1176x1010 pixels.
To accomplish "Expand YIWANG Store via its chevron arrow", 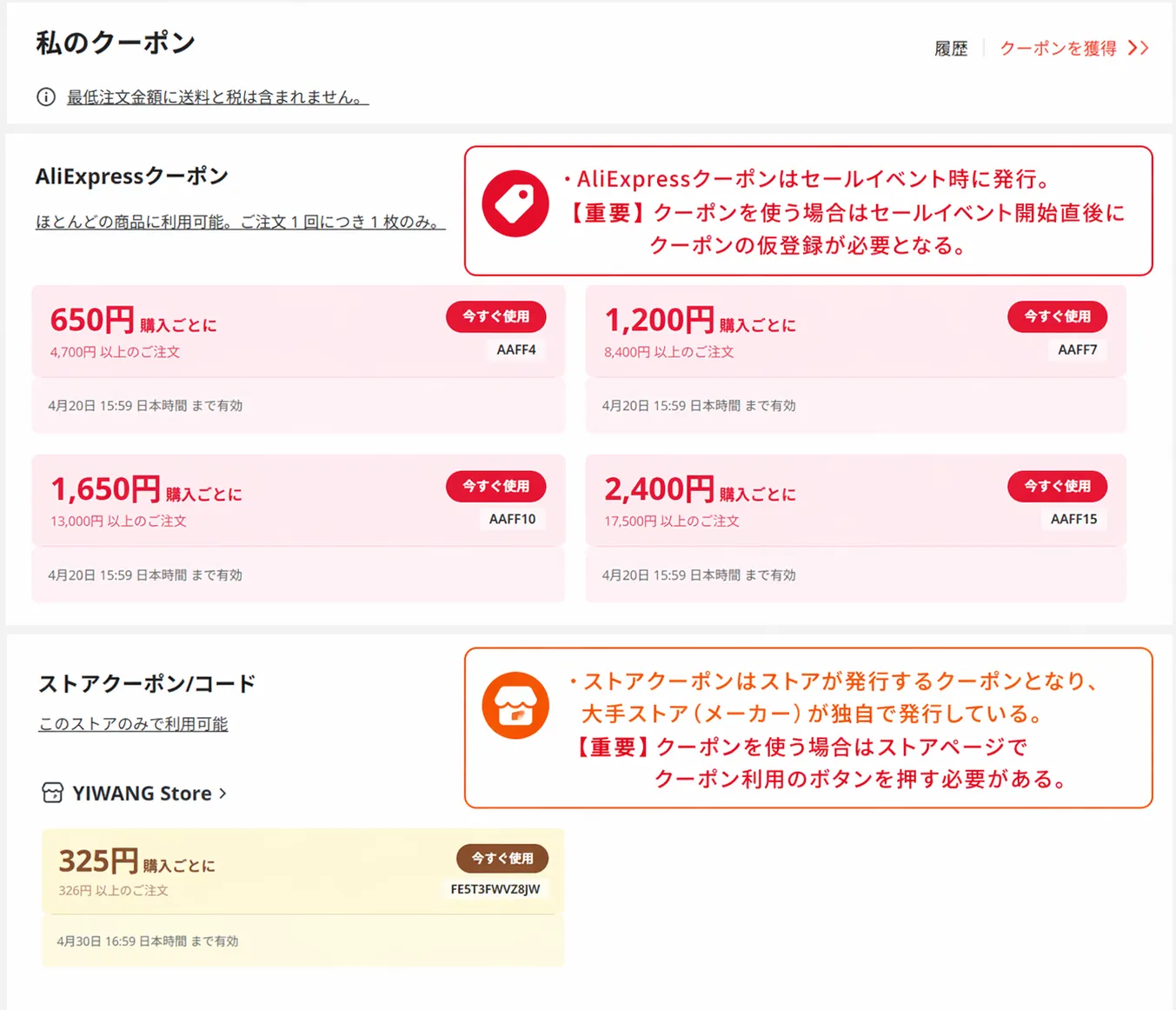I will tap(223, 793).
